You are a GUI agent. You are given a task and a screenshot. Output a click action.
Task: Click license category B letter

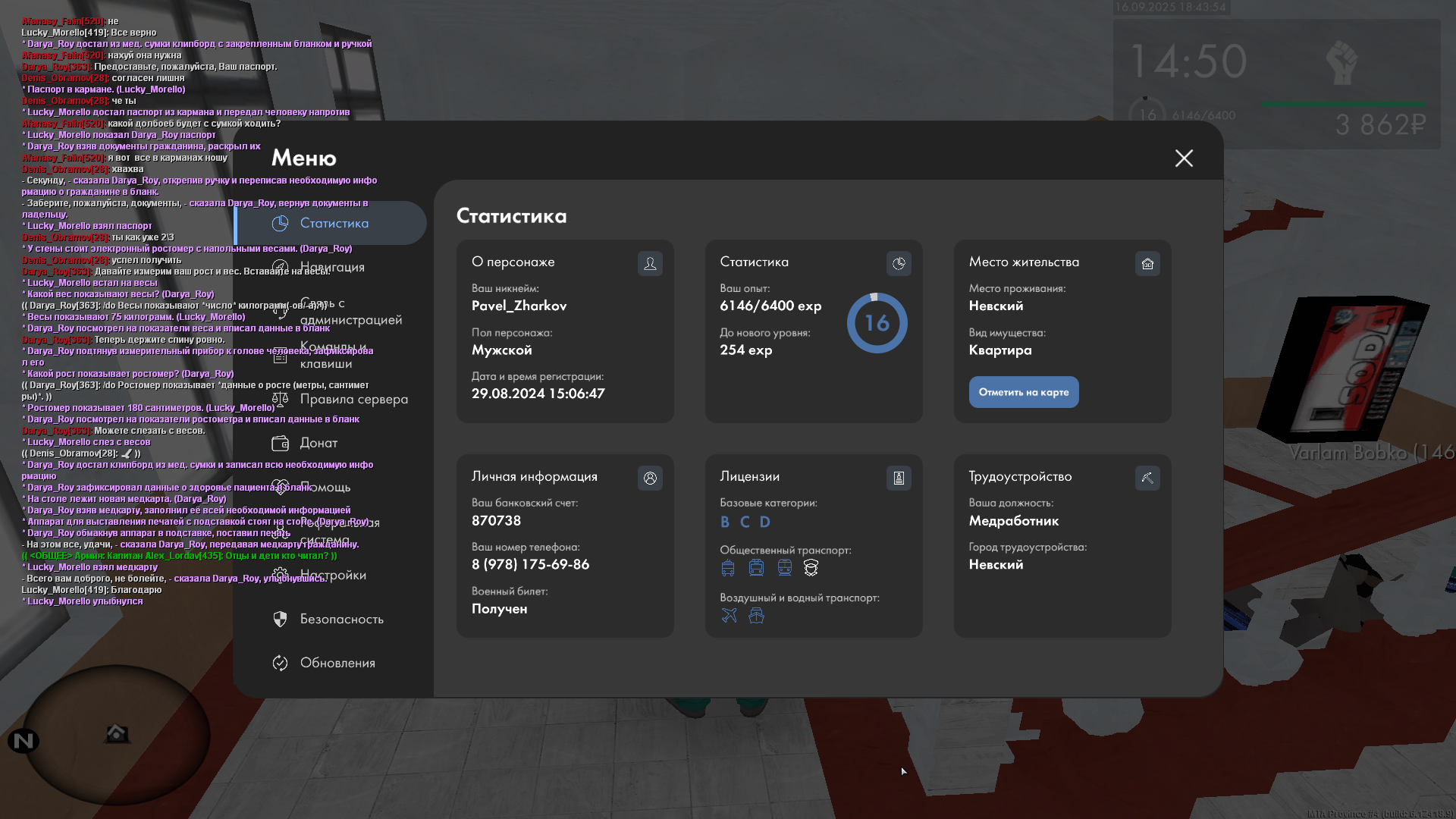tap(725, 522)
